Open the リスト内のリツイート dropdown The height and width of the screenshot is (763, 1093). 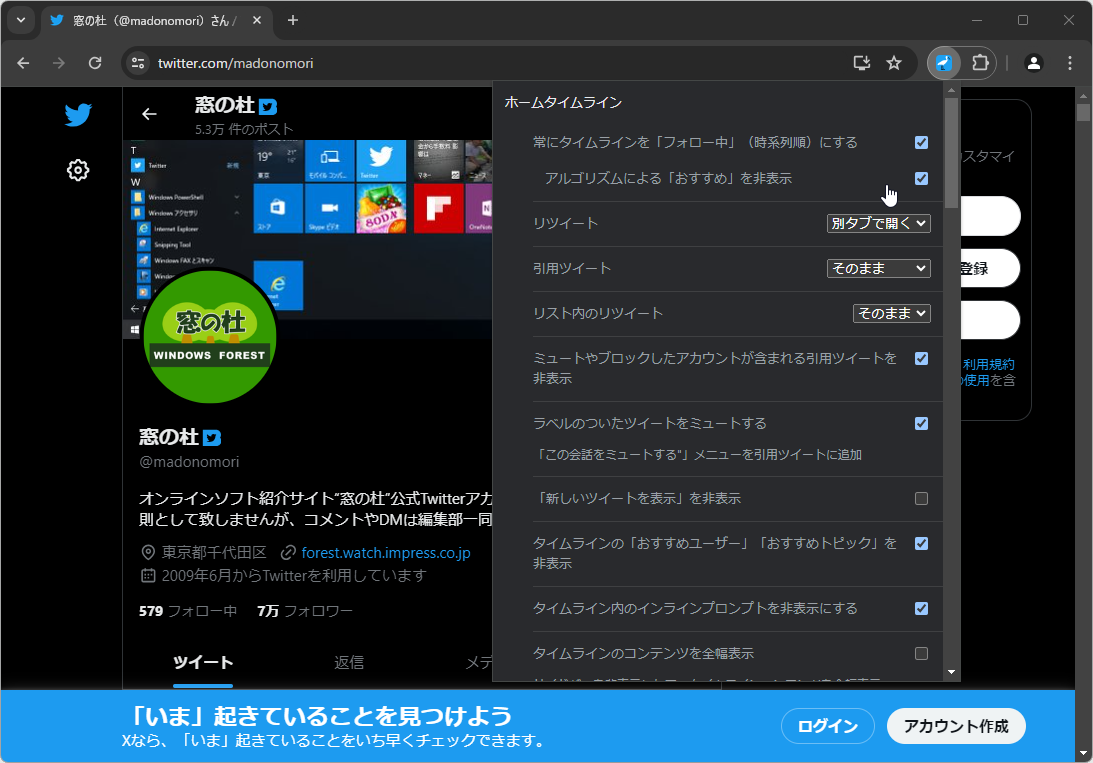pyautogui.click(x=891, y=313)
